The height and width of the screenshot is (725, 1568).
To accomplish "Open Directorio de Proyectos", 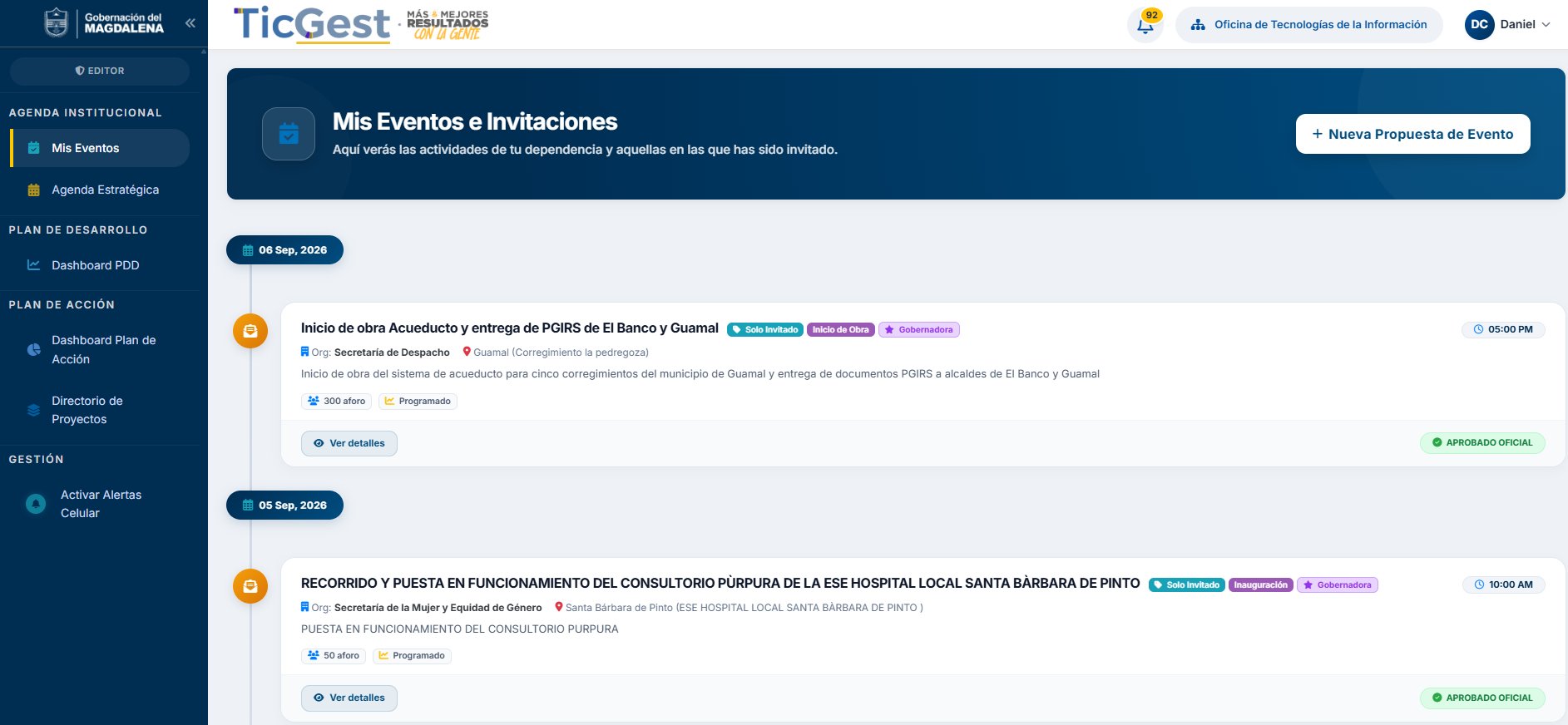I will point(100,410).
